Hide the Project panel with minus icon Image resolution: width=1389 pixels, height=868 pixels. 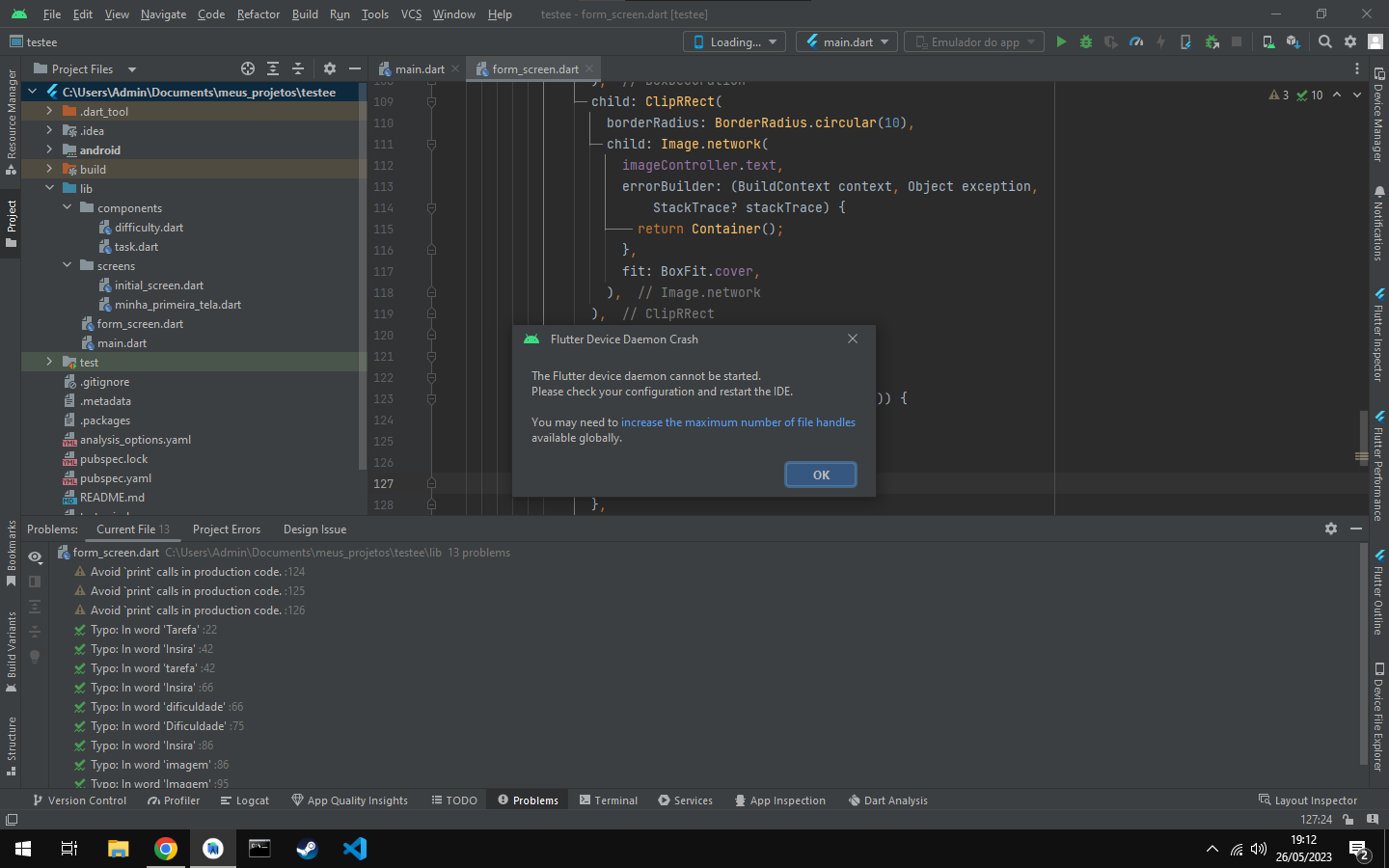pyautogui.click(x=355, y=68)
